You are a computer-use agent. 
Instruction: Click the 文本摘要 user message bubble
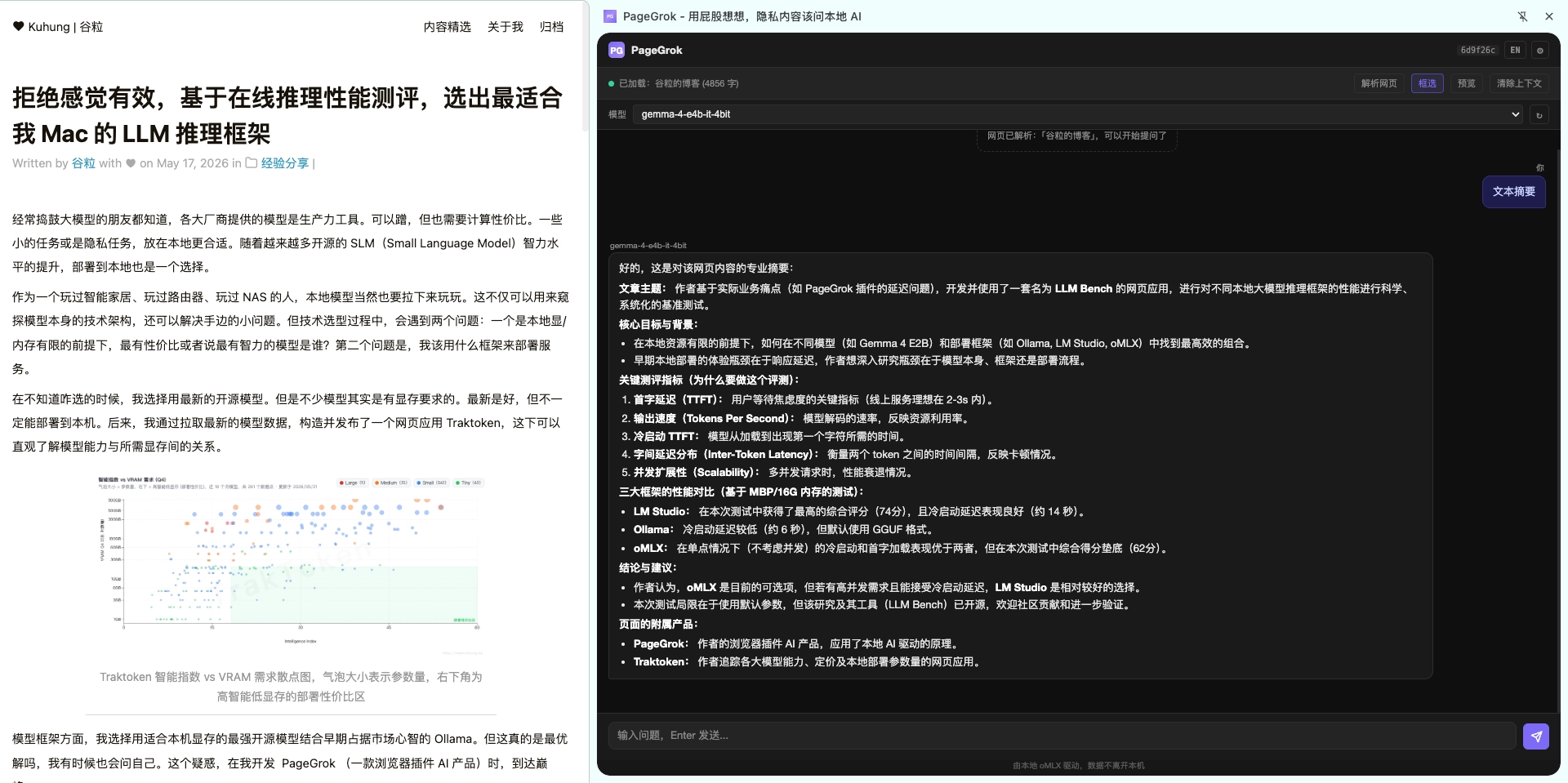tap(1514, 192)
